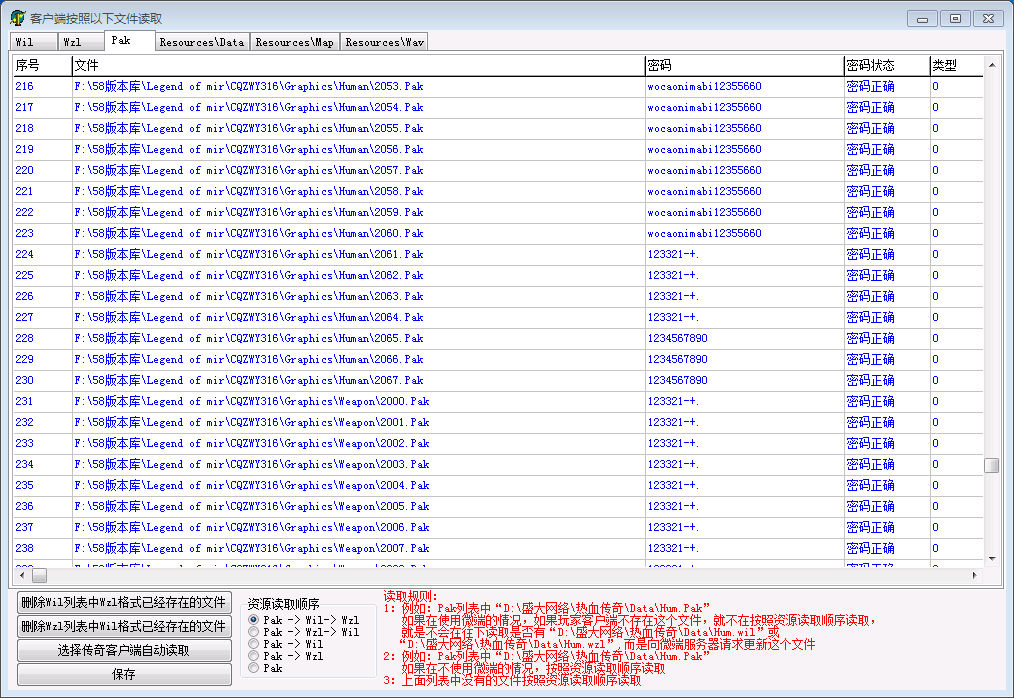Click sequence number 219
The height and width of the screenshot is (698, 1014).
(x=25, y=149)
